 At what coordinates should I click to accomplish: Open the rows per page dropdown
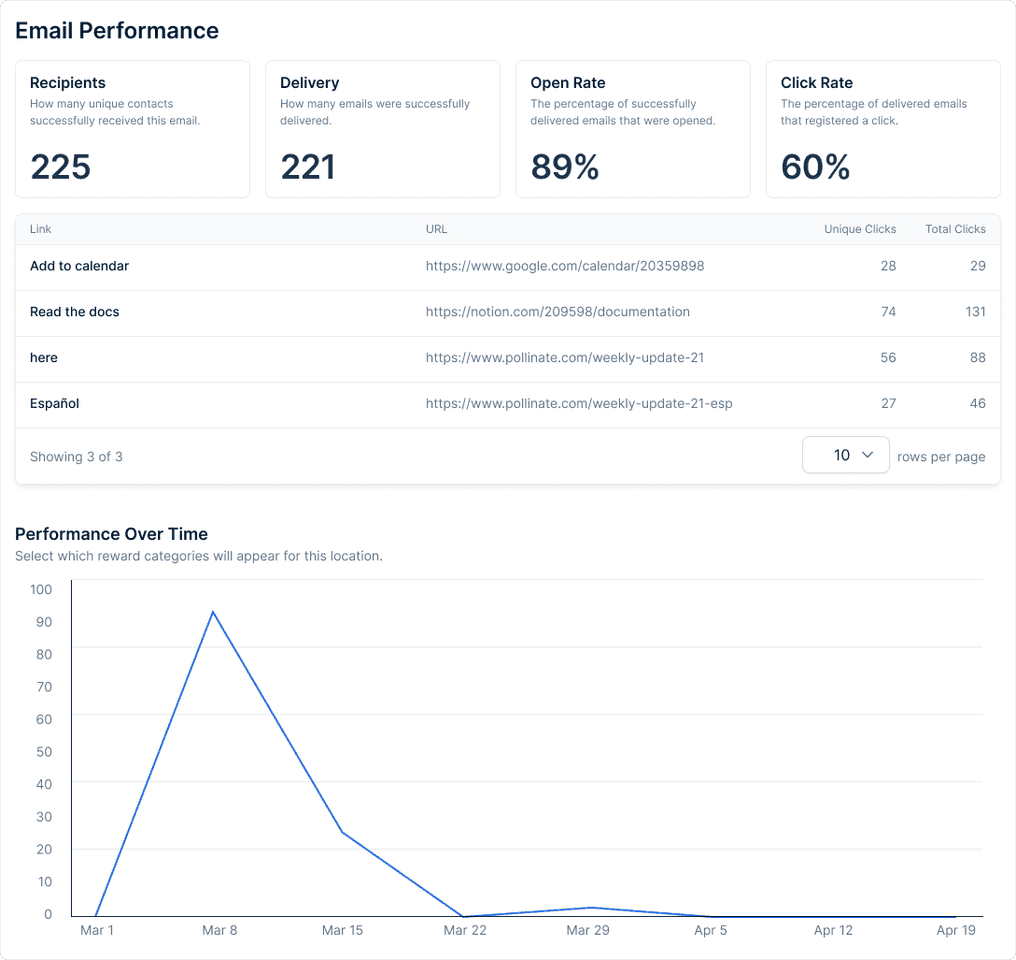[846, 455]
